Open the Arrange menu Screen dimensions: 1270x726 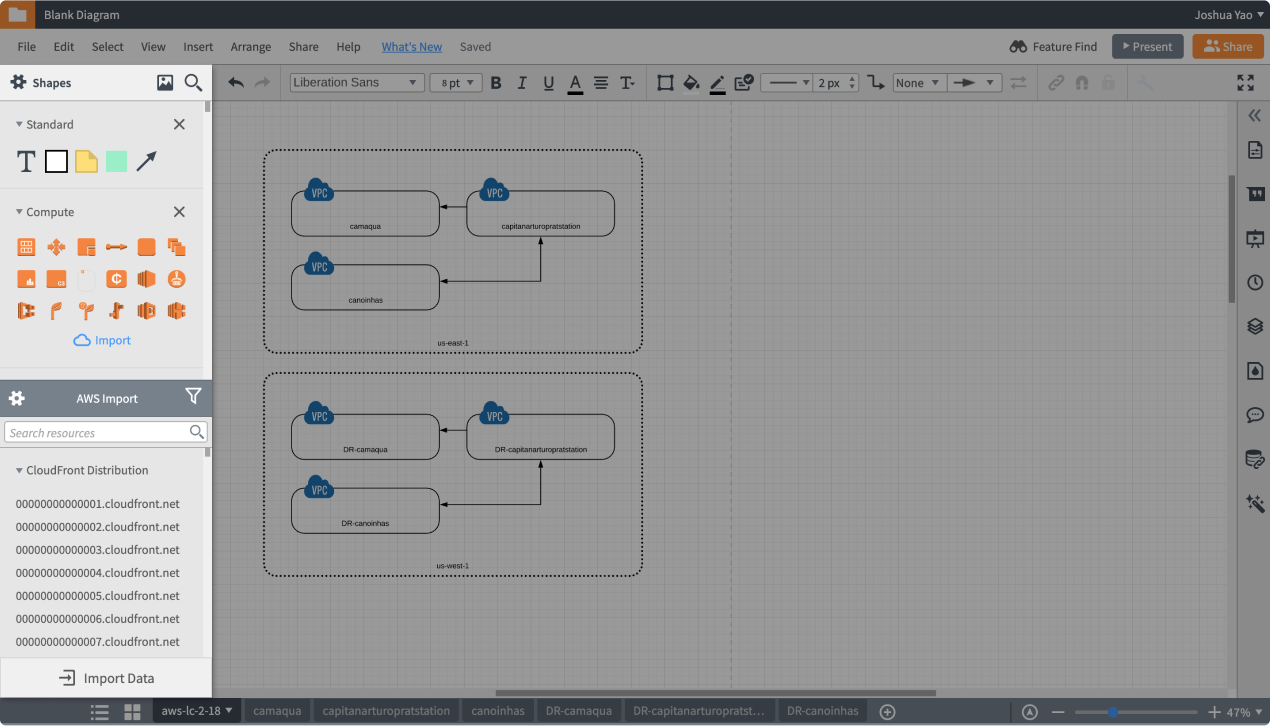coord(250,47)
